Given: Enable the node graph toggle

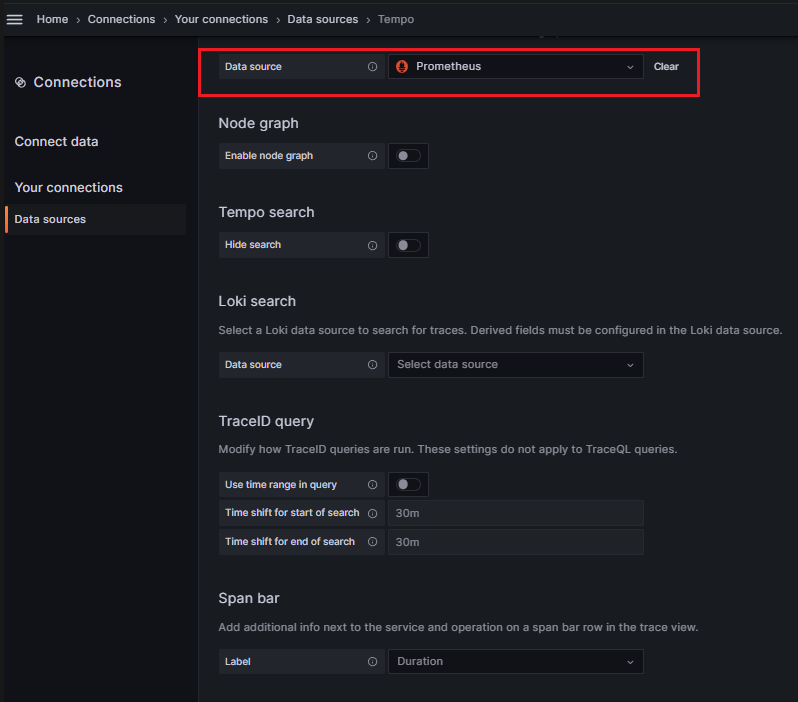Looking at the screenshot, I should pyautogui.click(x=408, y=156).
